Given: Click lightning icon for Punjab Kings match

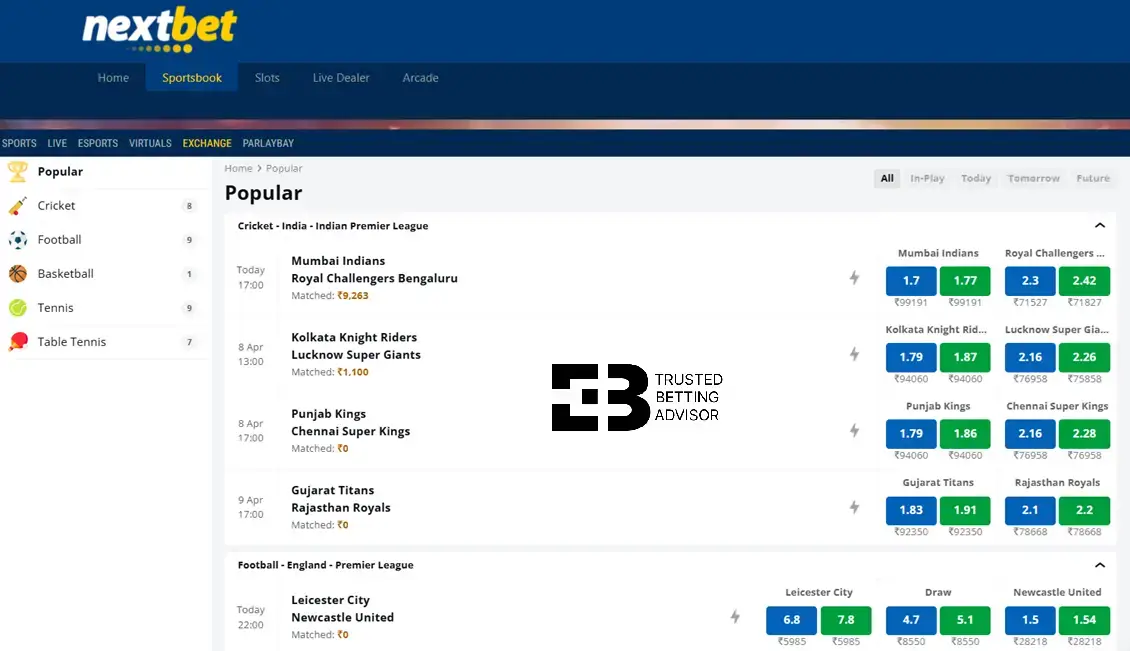Looking at the screenshot, I should click(x=854, y=430).
